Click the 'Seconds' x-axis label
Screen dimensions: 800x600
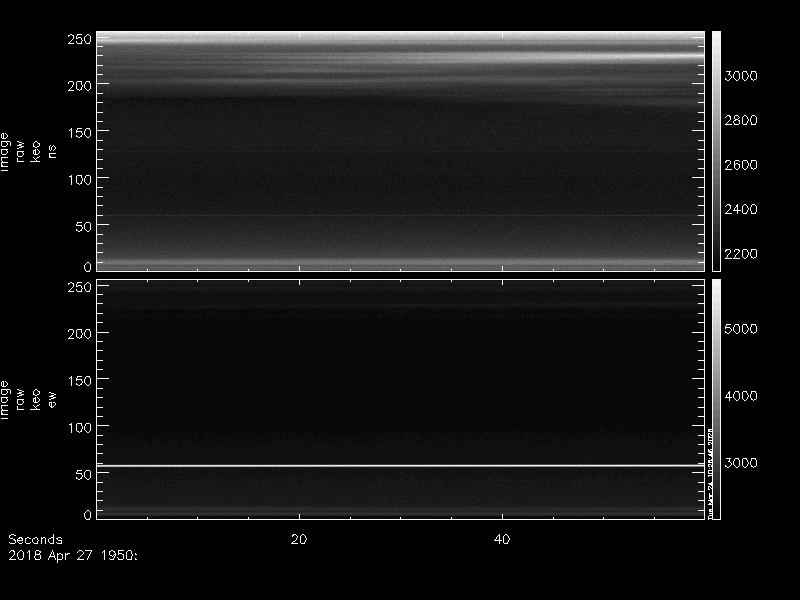click(35, 539)
